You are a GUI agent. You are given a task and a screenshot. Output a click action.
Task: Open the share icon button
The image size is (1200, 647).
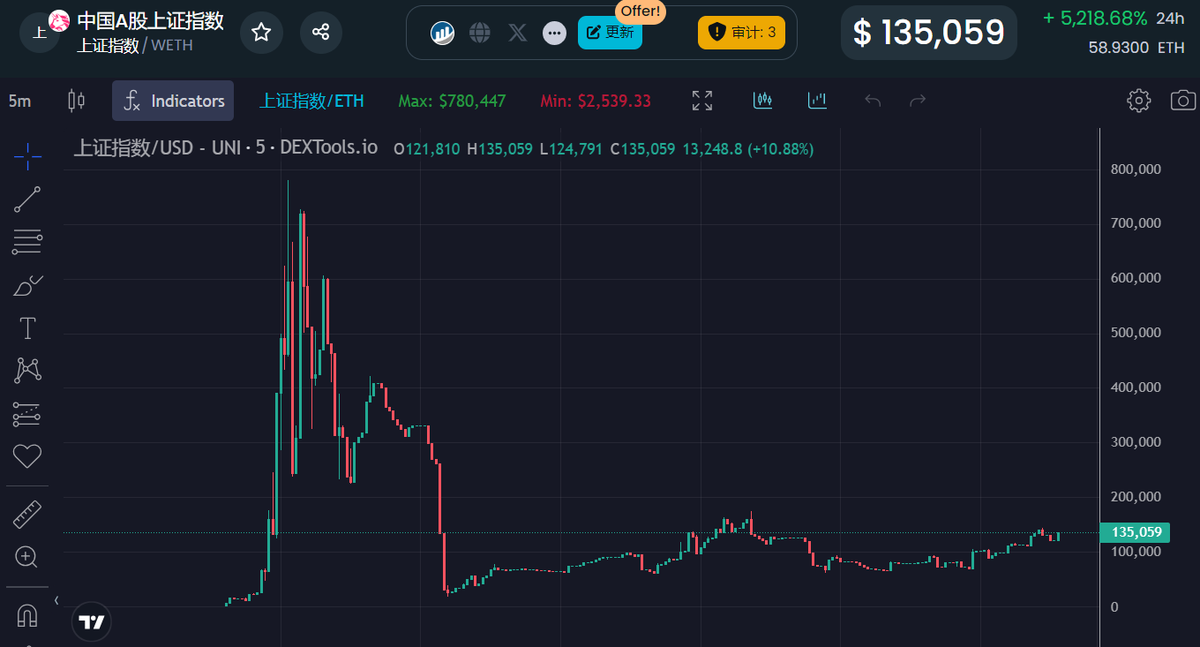click(321, 32)
